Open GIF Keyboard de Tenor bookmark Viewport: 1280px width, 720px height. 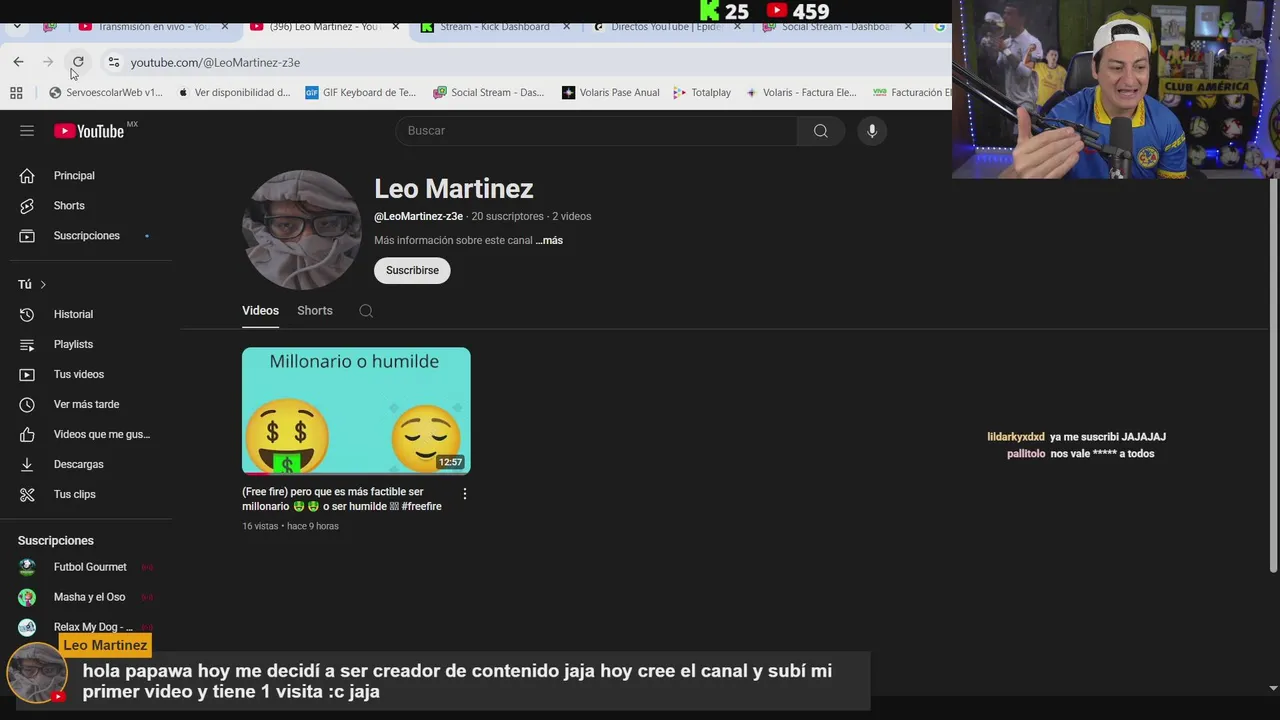[x=360, y=92]
